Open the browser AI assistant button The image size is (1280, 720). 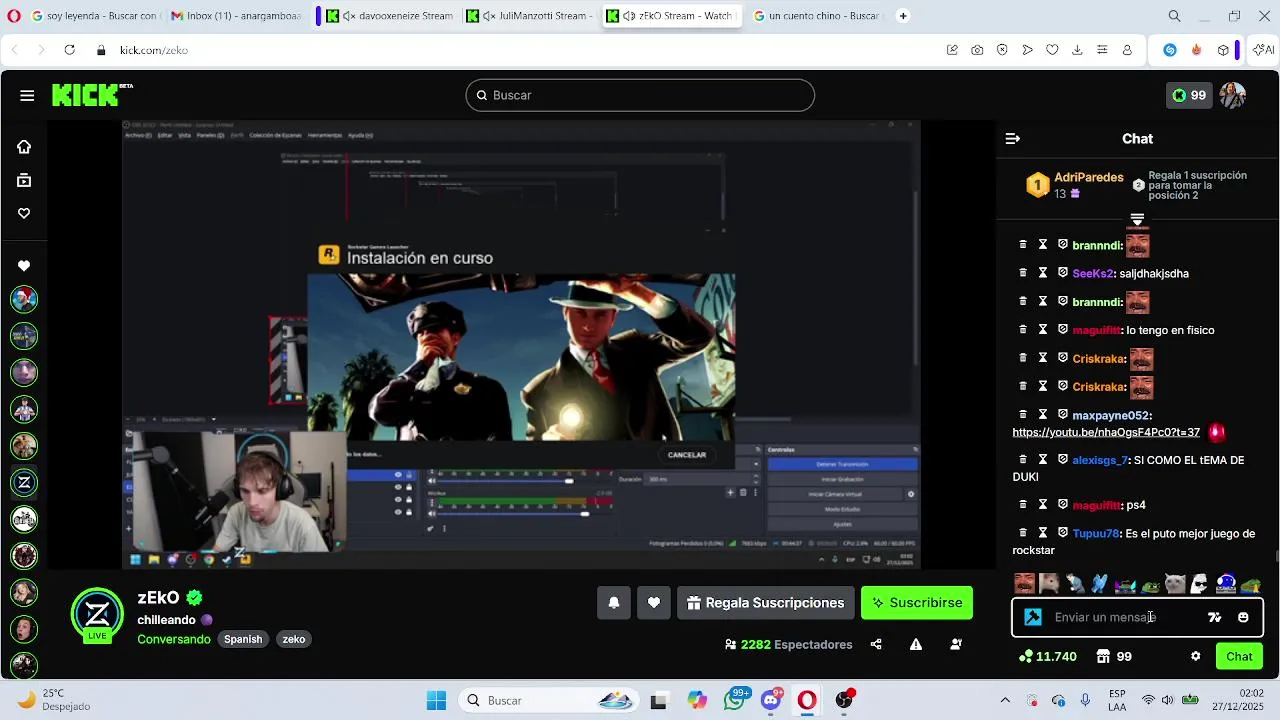(1264, 50)
